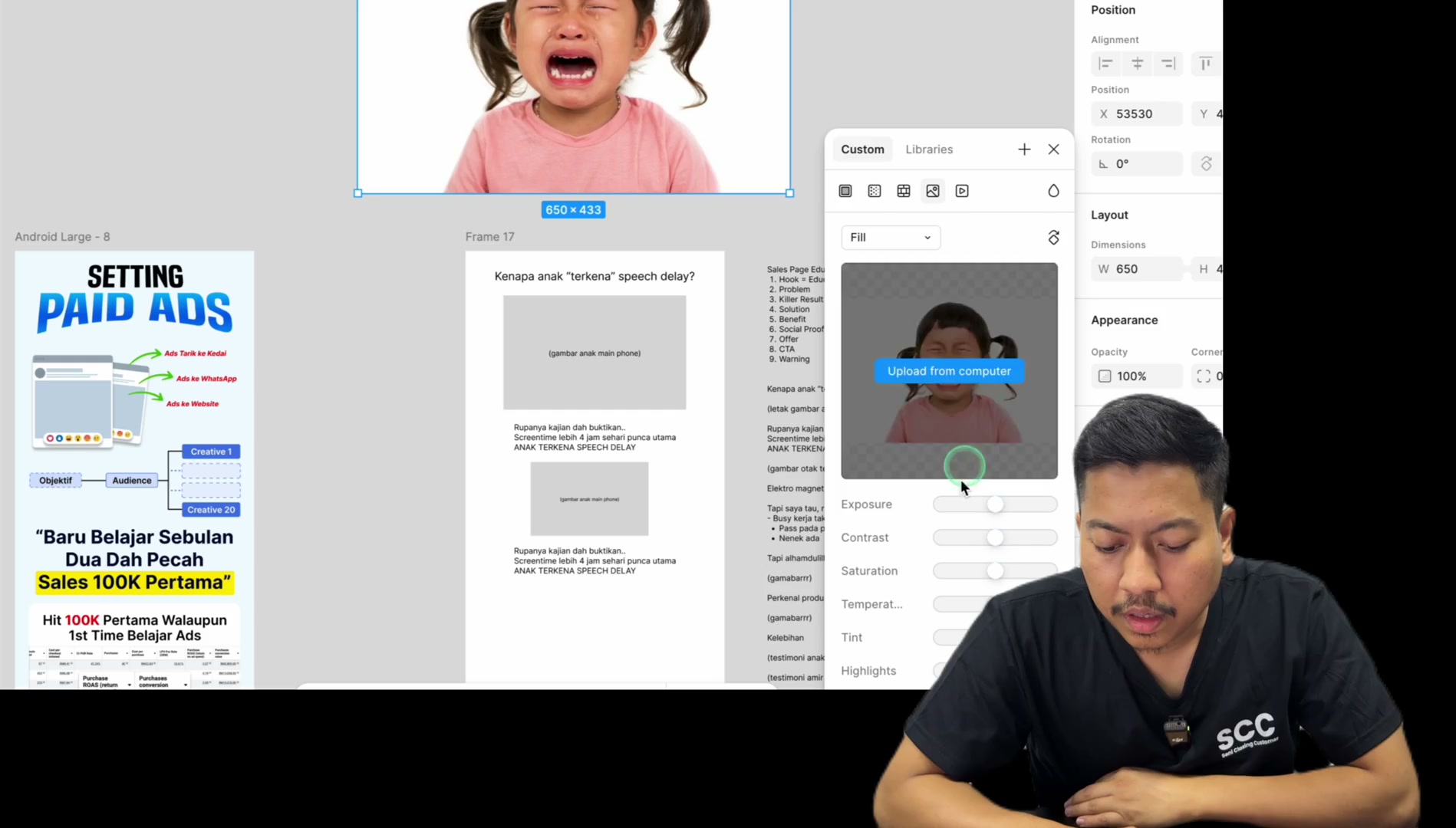Click the Creative 1 box
This screenshot has width=1456, height=828.
pyautogui.click(x=211, y=452)
